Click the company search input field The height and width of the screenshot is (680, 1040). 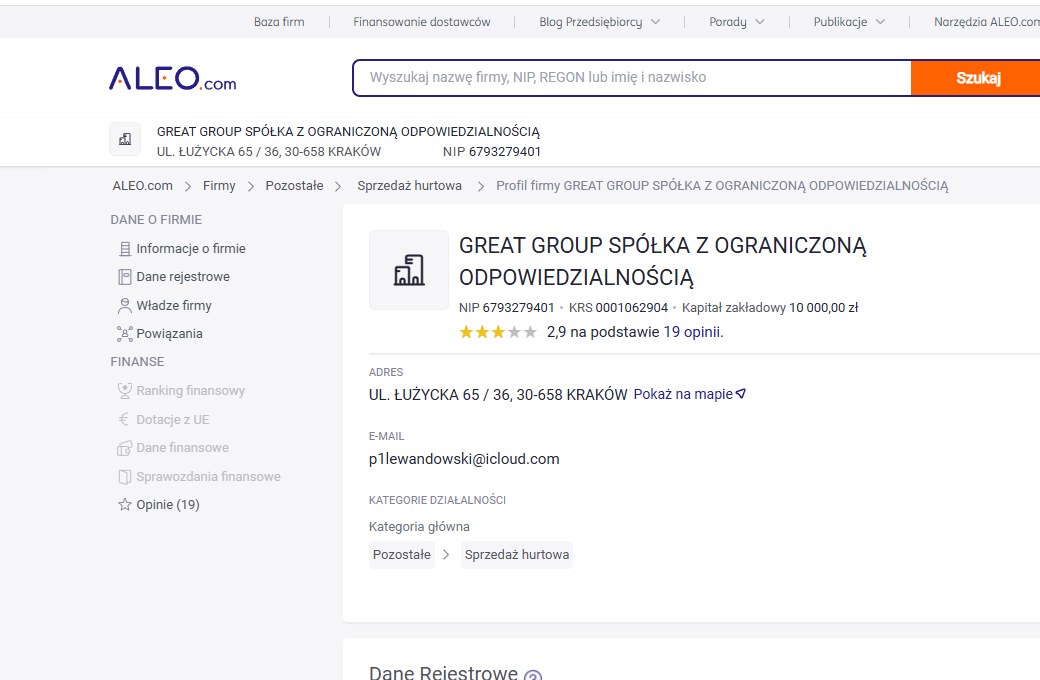(x=632, y=78)
